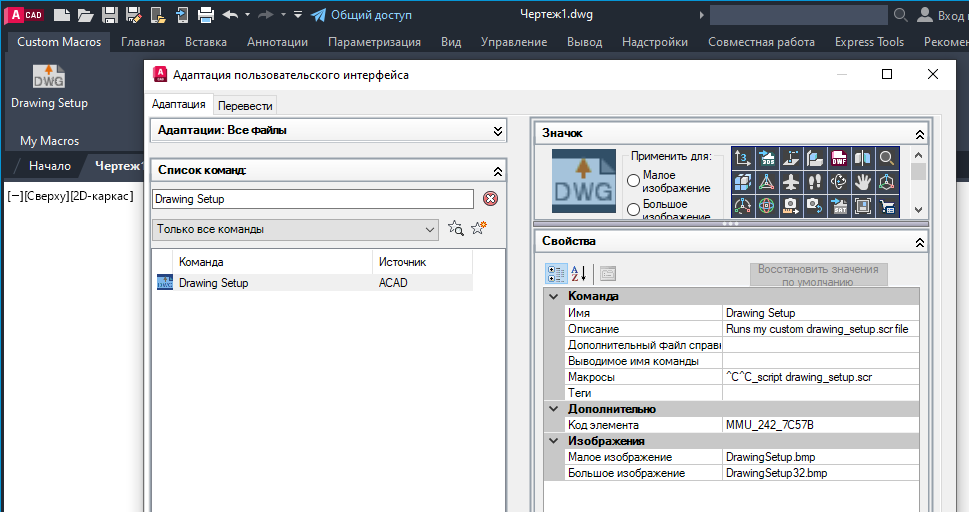969x512 pixels.
Task: Click the Plot printer icon
Action: click(206, 15)
